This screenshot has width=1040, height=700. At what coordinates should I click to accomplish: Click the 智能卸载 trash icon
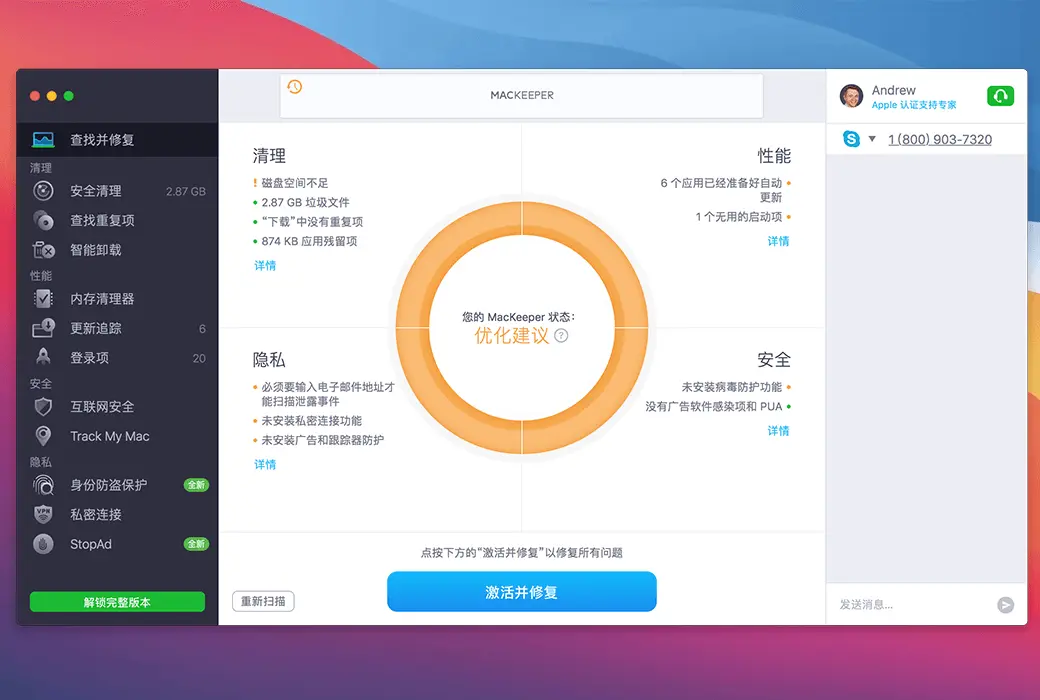coord(43,250)
